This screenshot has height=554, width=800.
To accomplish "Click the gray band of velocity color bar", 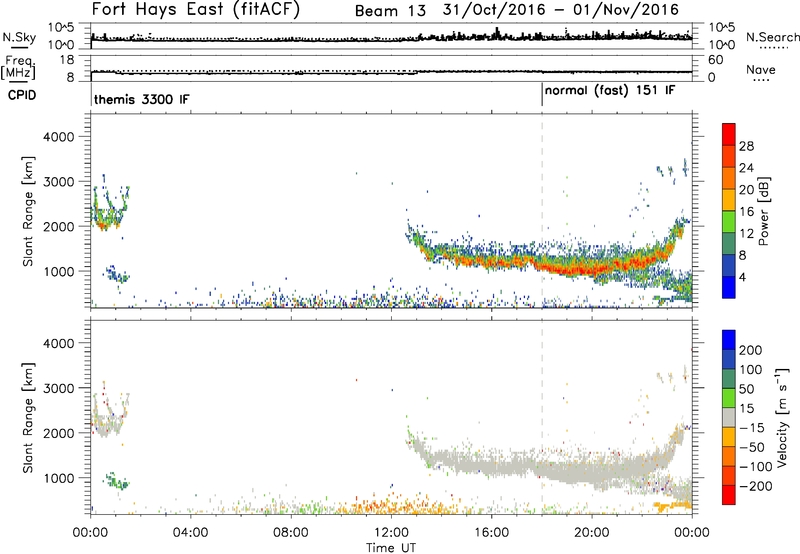I will (x=729, y=417).
